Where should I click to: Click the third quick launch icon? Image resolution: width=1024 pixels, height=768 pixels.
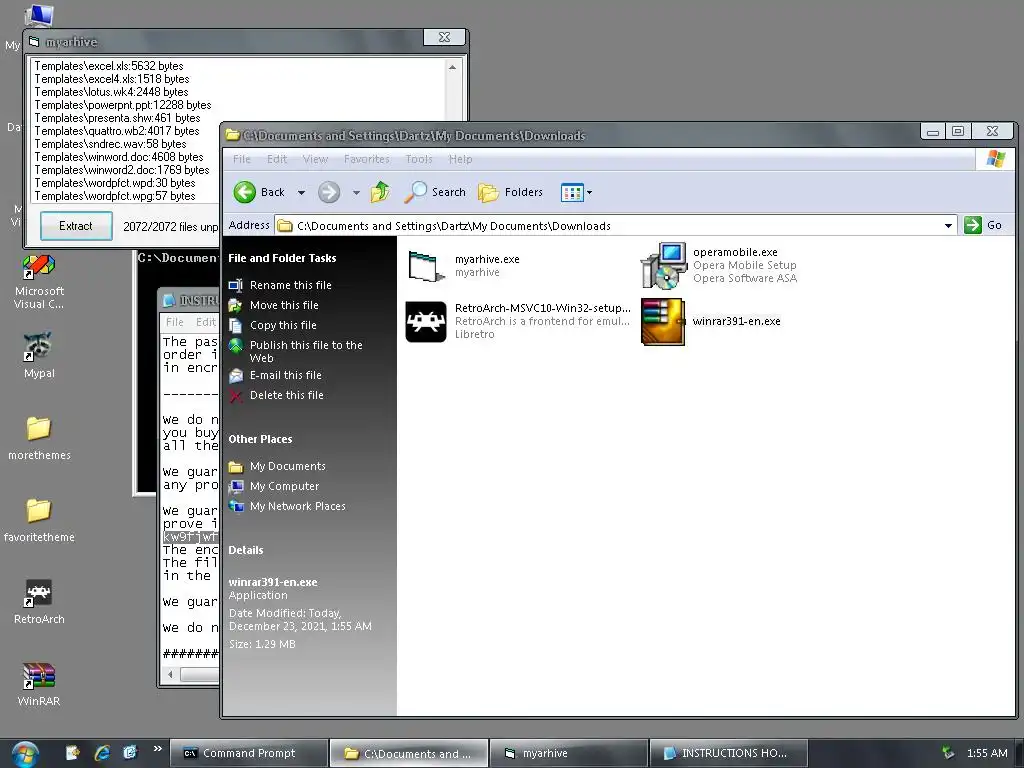[x=131, y=753]
